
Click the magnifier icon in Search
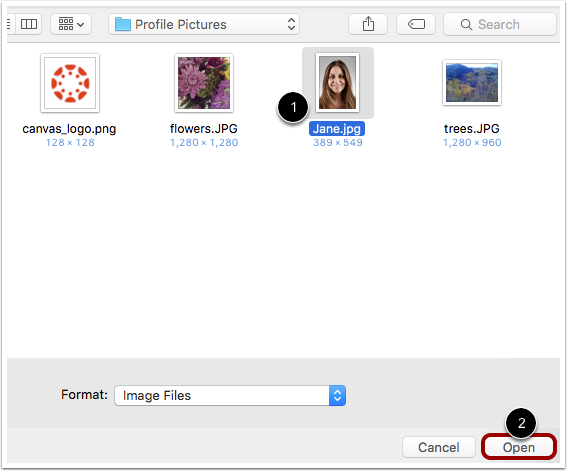coord(466,25)
